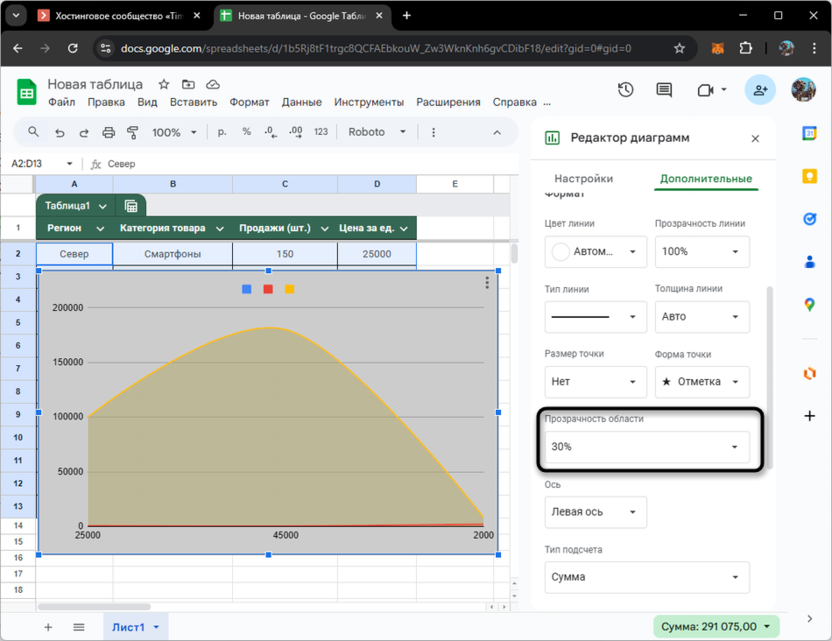Click the Сумма: 291 075,00 summary button
This screenshot has height=641, width=832.
coord(715,627)
